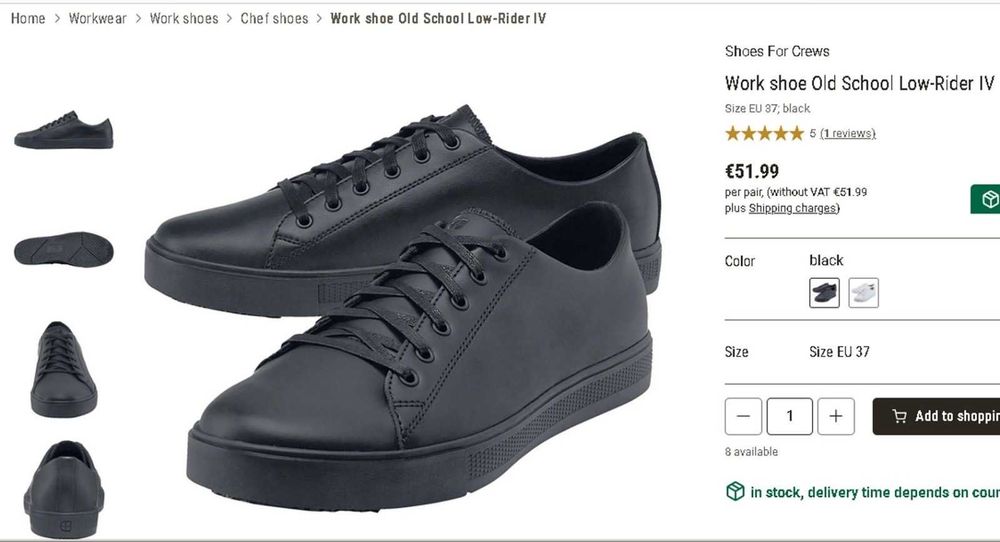This screenshot has width=1000, height=542.
Task: Select the white shoe color swatch
Action: pyautogui.click(x=863, y=293)
